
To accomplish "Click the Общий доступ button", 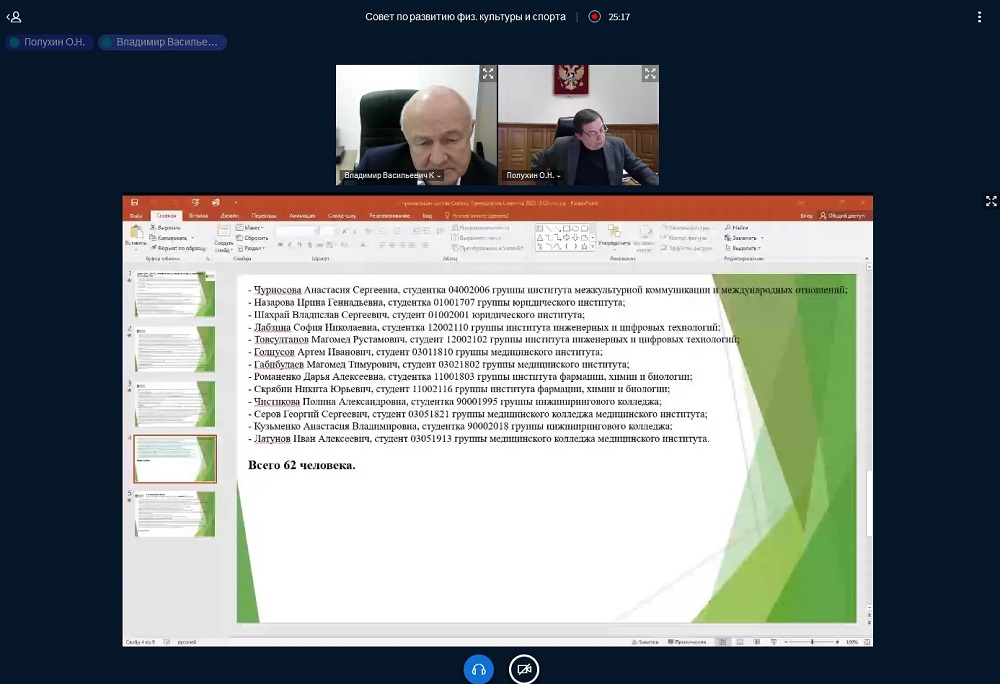I will (x=845, y=215).
